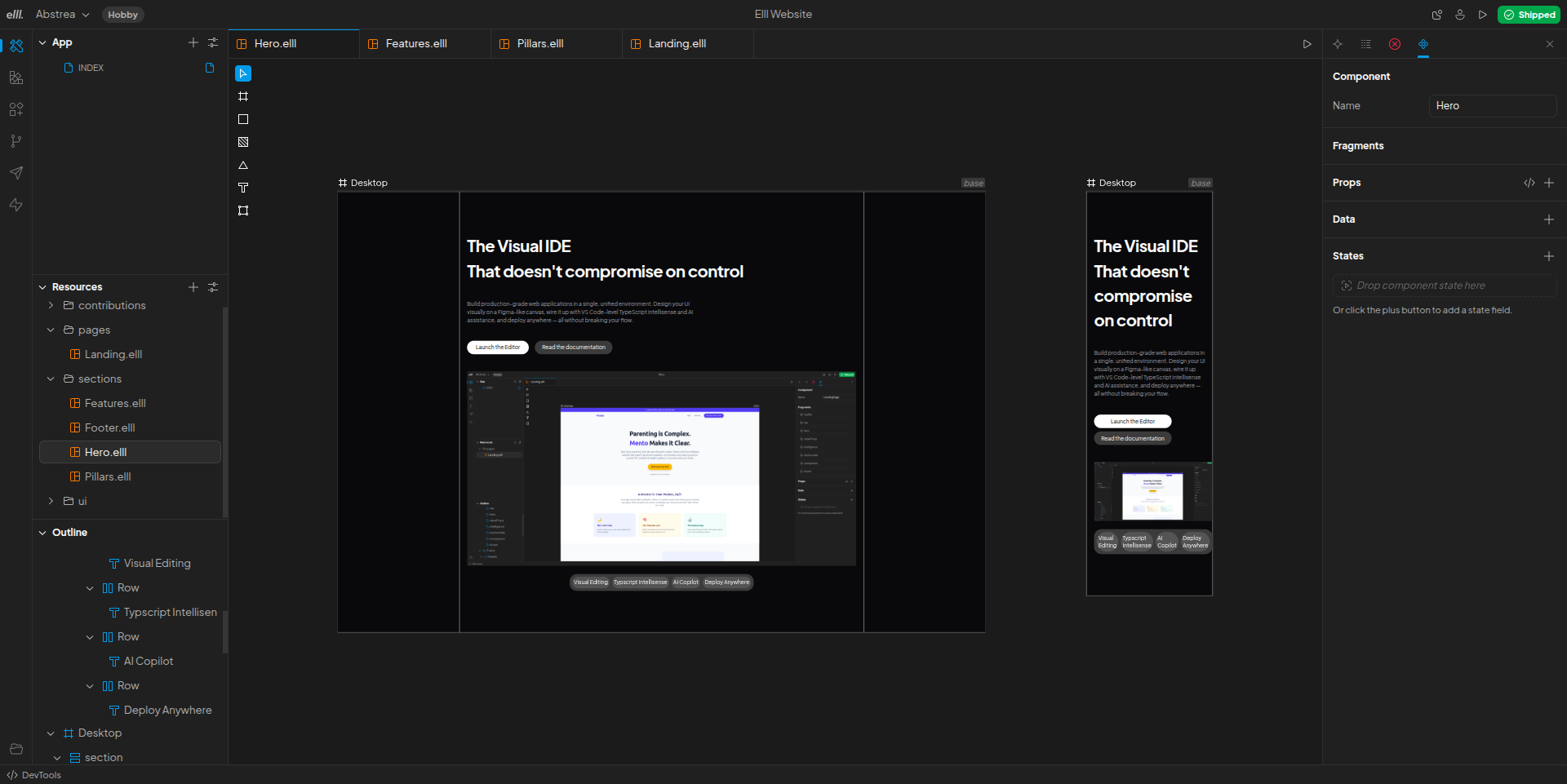Click the red error indicator icon
The width and height of the screenshot is (1567, 784).
[x=1395, y=44]
